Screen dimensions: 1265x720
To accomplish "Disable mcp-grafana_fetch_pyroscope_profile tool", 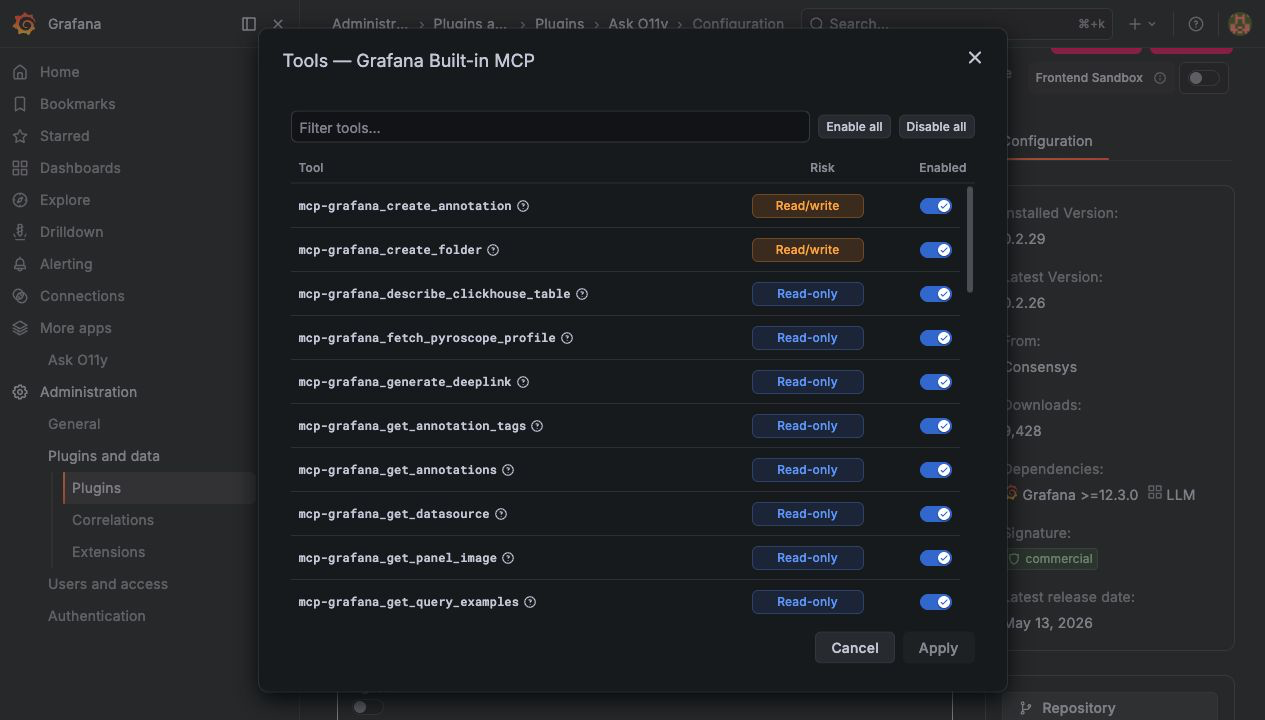I will [x=936, y=338].
